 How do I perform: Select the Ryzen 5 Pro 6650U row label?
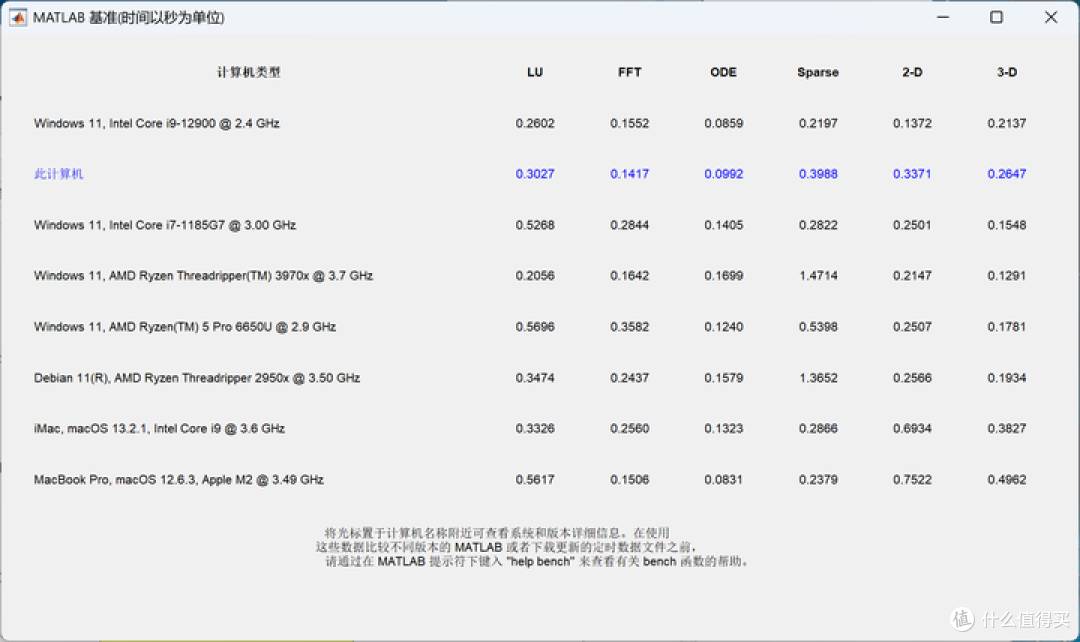tap(185, 327)
